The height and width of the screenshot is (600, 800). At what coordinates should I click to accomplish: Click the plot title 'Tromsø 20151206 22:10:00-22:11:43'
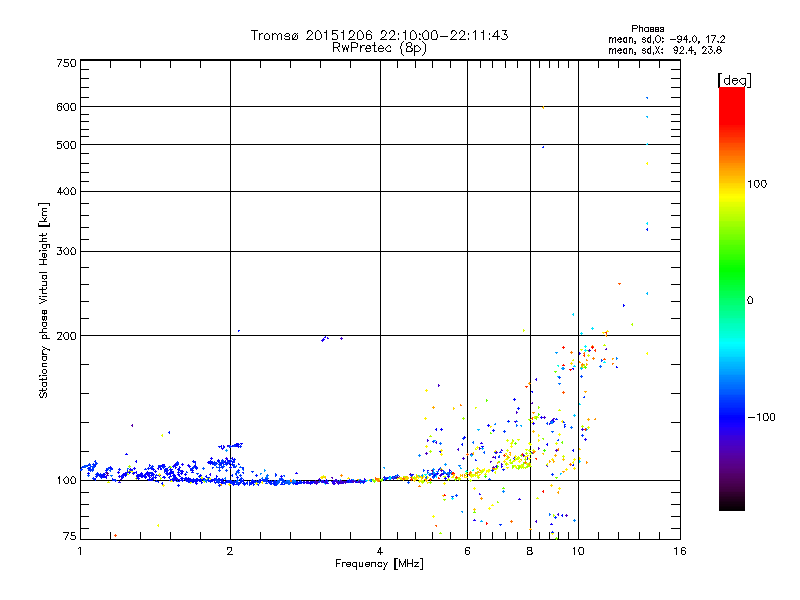pos(379,35)
